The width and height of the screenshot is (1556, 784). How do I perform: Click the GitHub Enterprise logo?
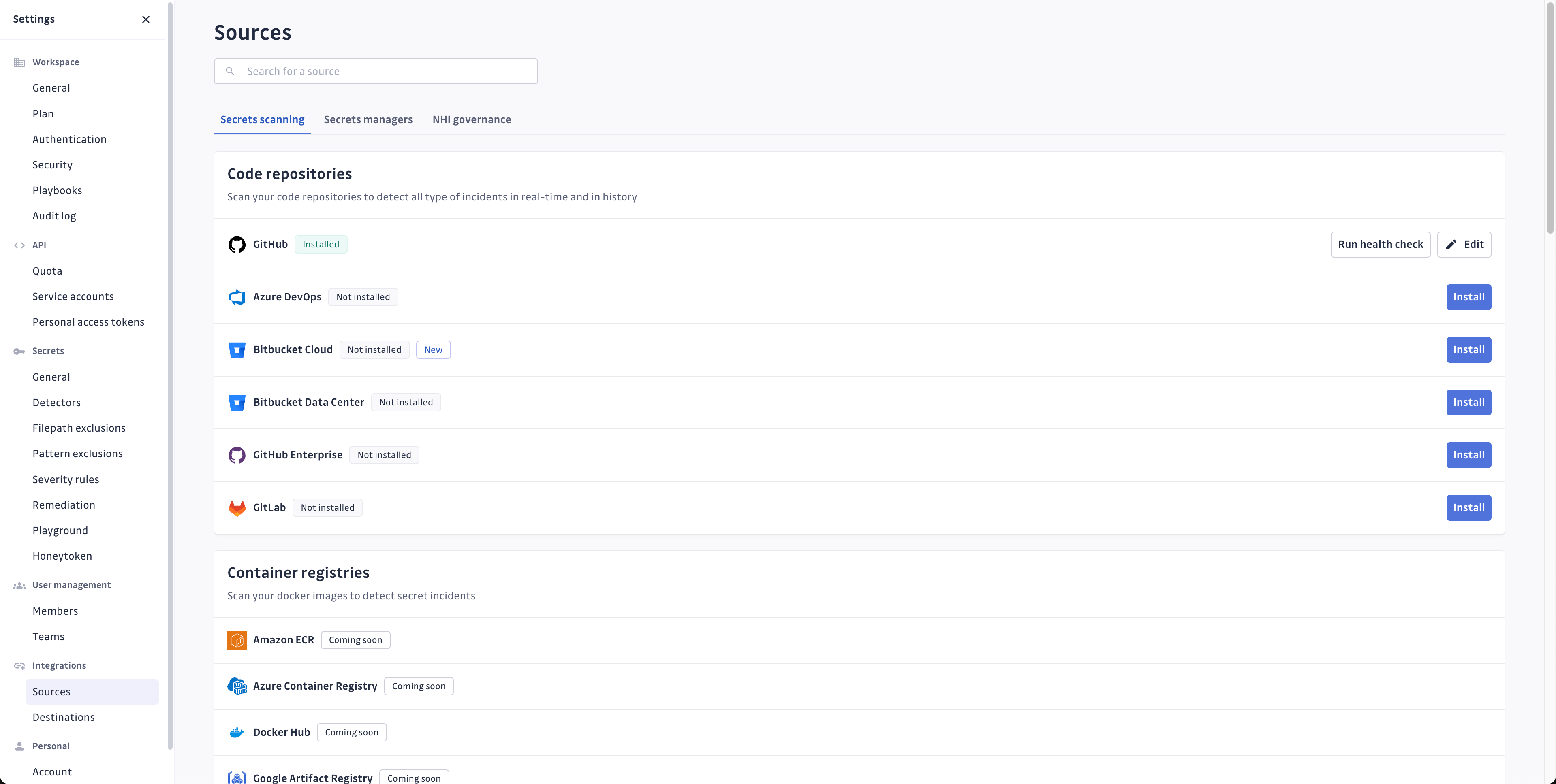click(x=237, y=455)
